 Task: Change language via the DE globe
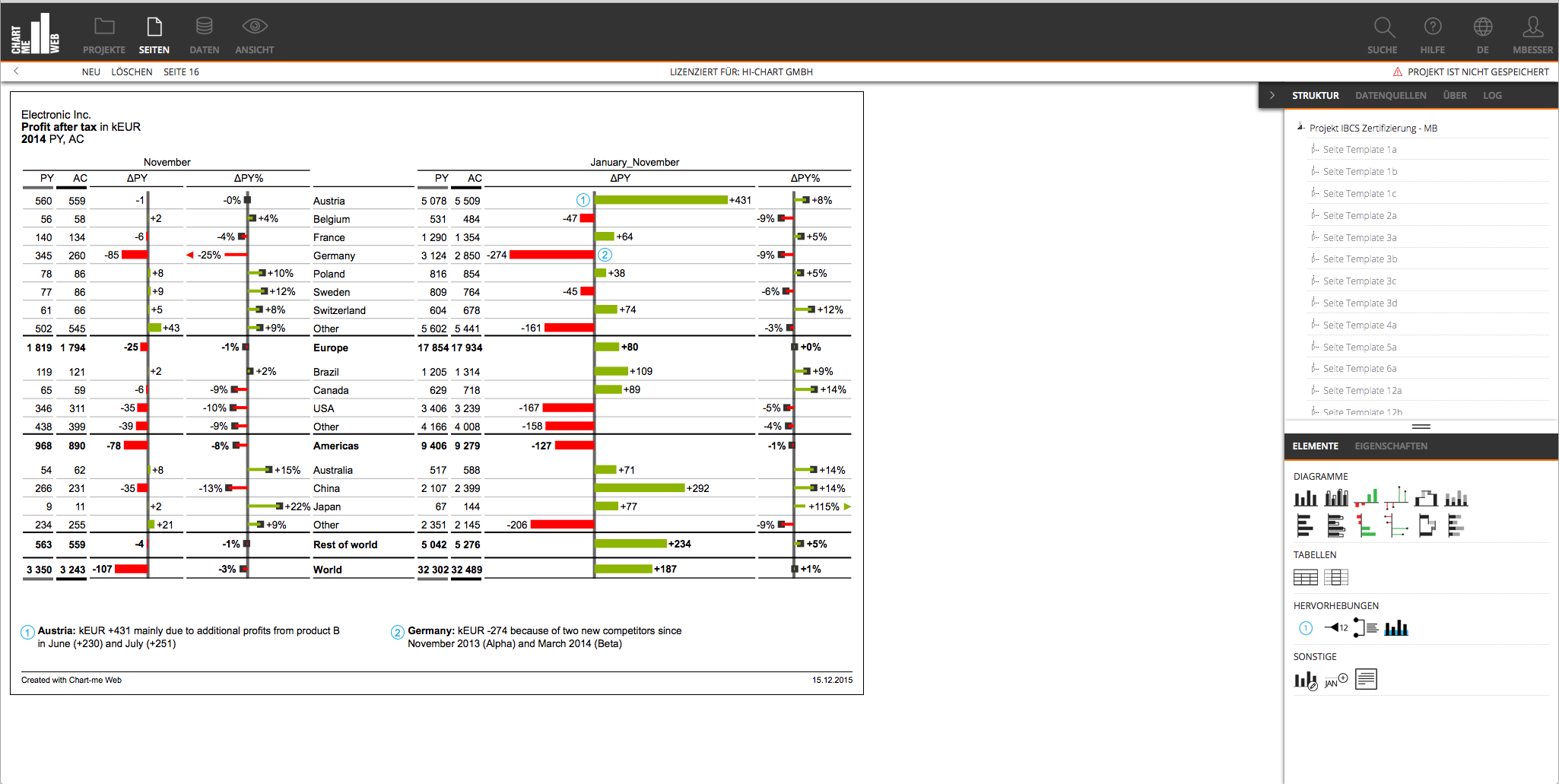[x=1482, y=35]
